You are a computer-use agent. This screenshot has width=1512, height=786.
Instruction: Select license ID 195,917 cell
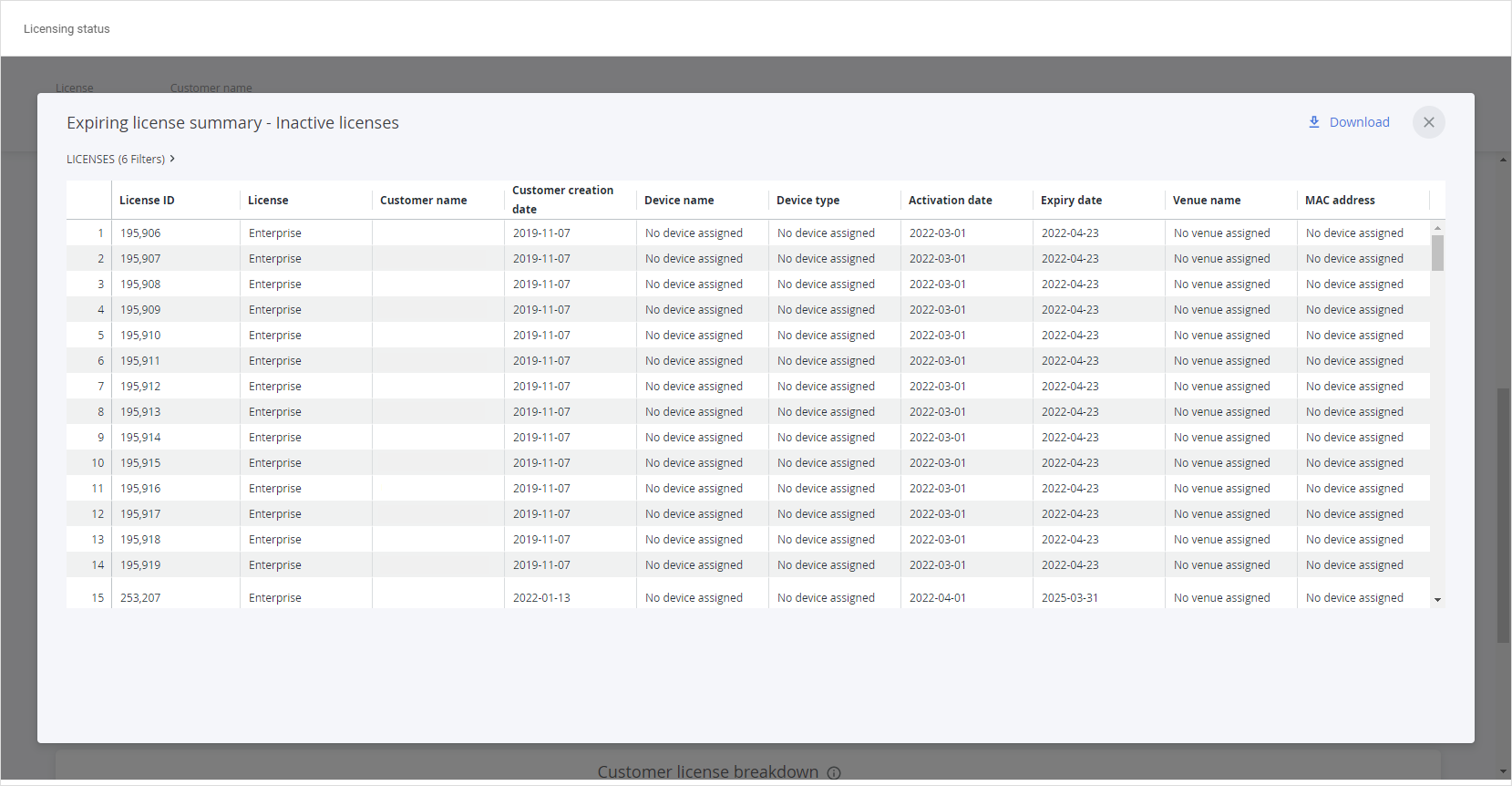(x=176, y=514)
